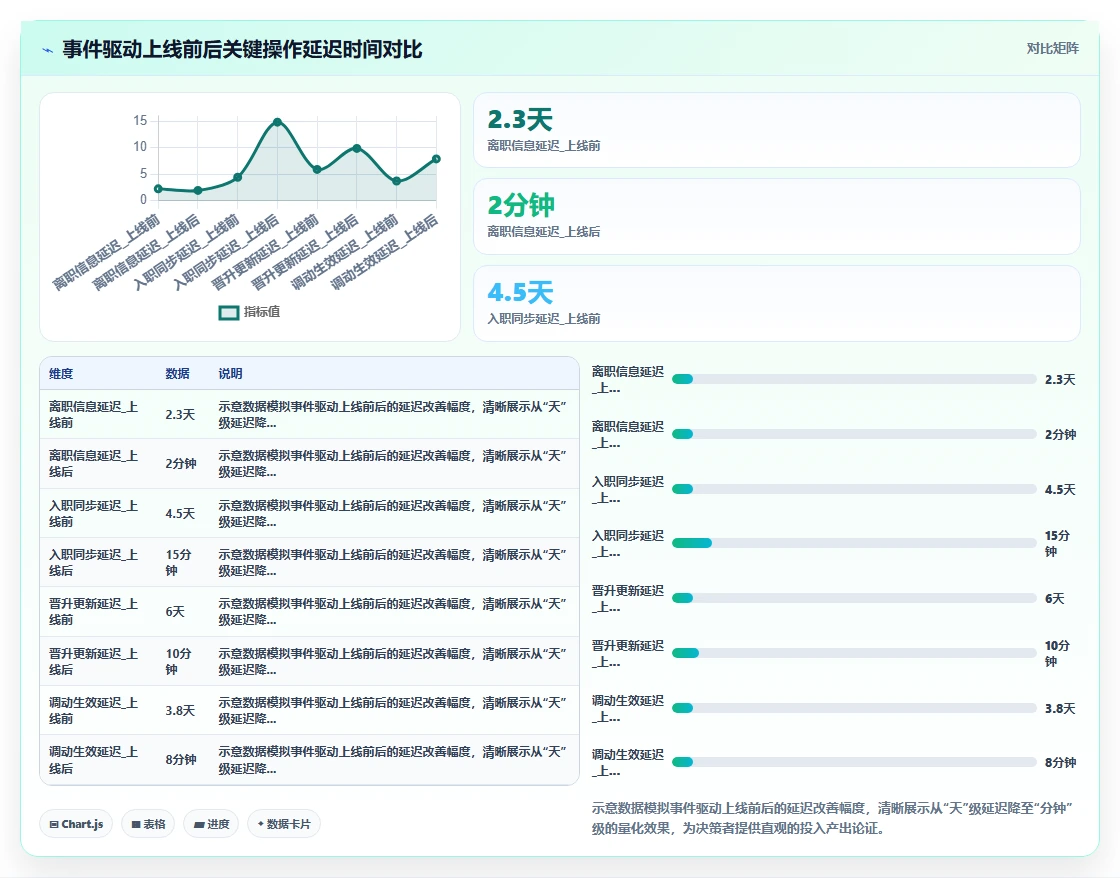Click the 数据 column header
Viewport: 1120px width, 878px height.
pyautogui.click(x=177, y=374)
